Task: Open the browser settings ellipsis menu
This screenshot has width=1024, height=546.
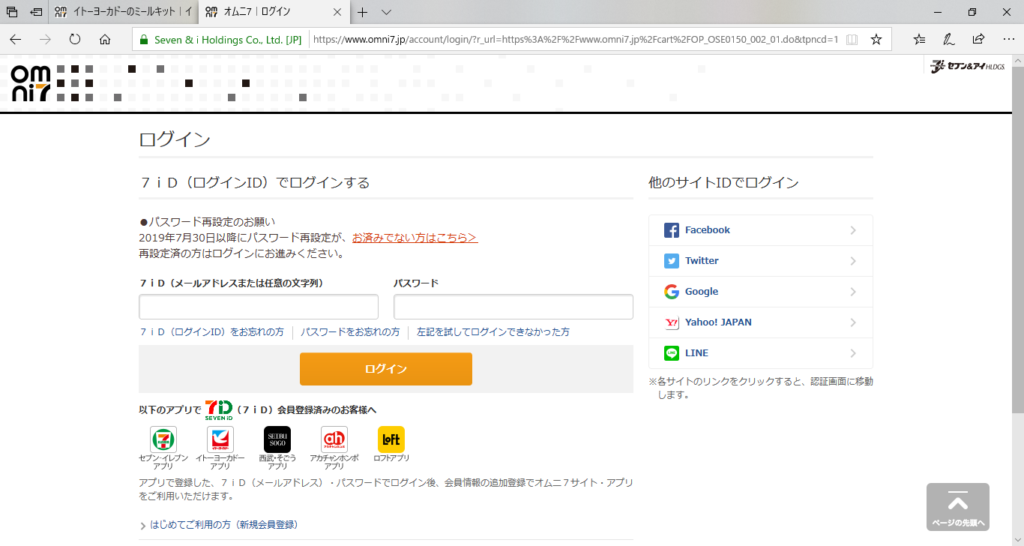Action: point(1008,39)
